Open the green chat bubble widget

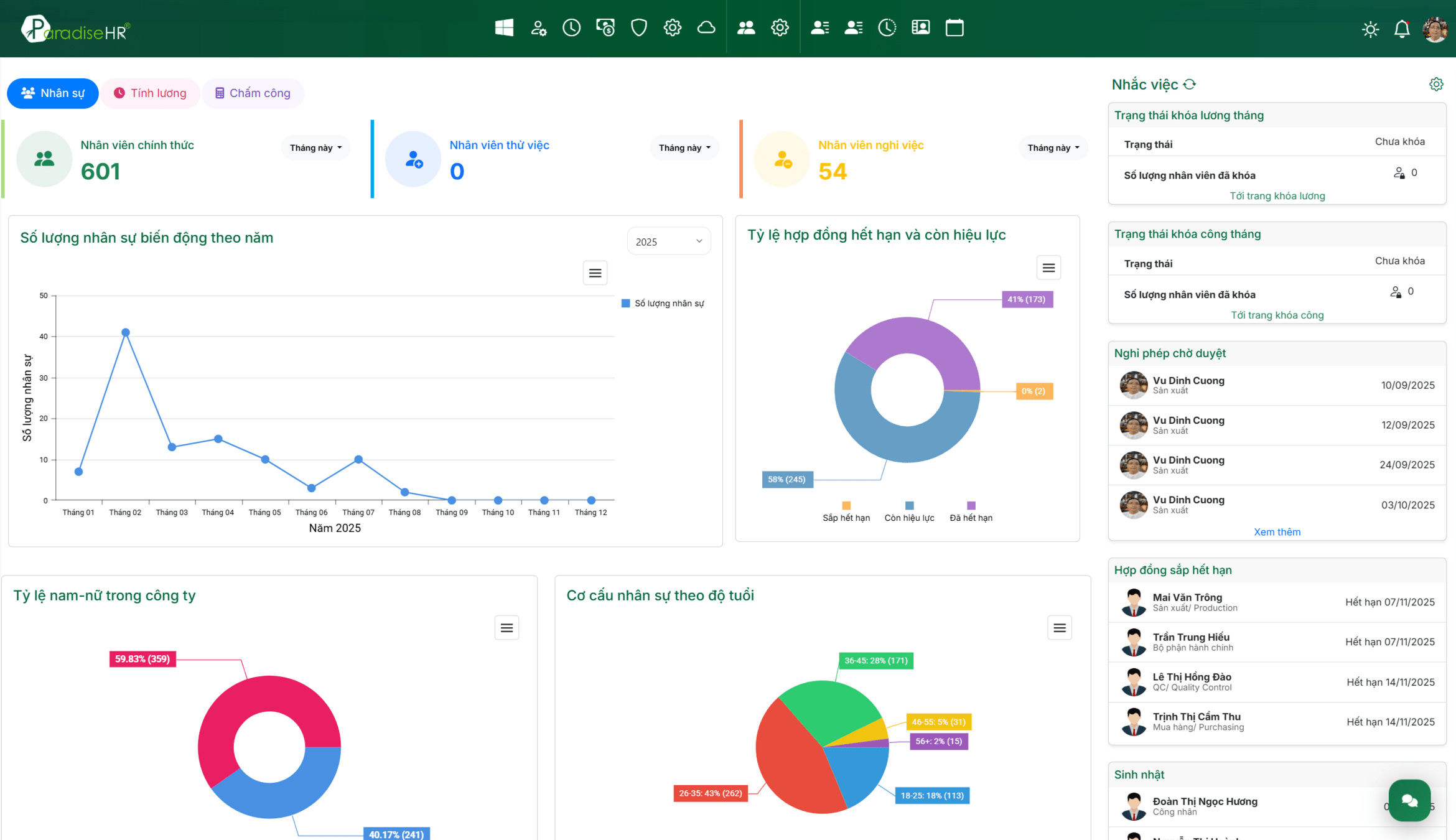pyautogui.click(x=1409, y=800)
